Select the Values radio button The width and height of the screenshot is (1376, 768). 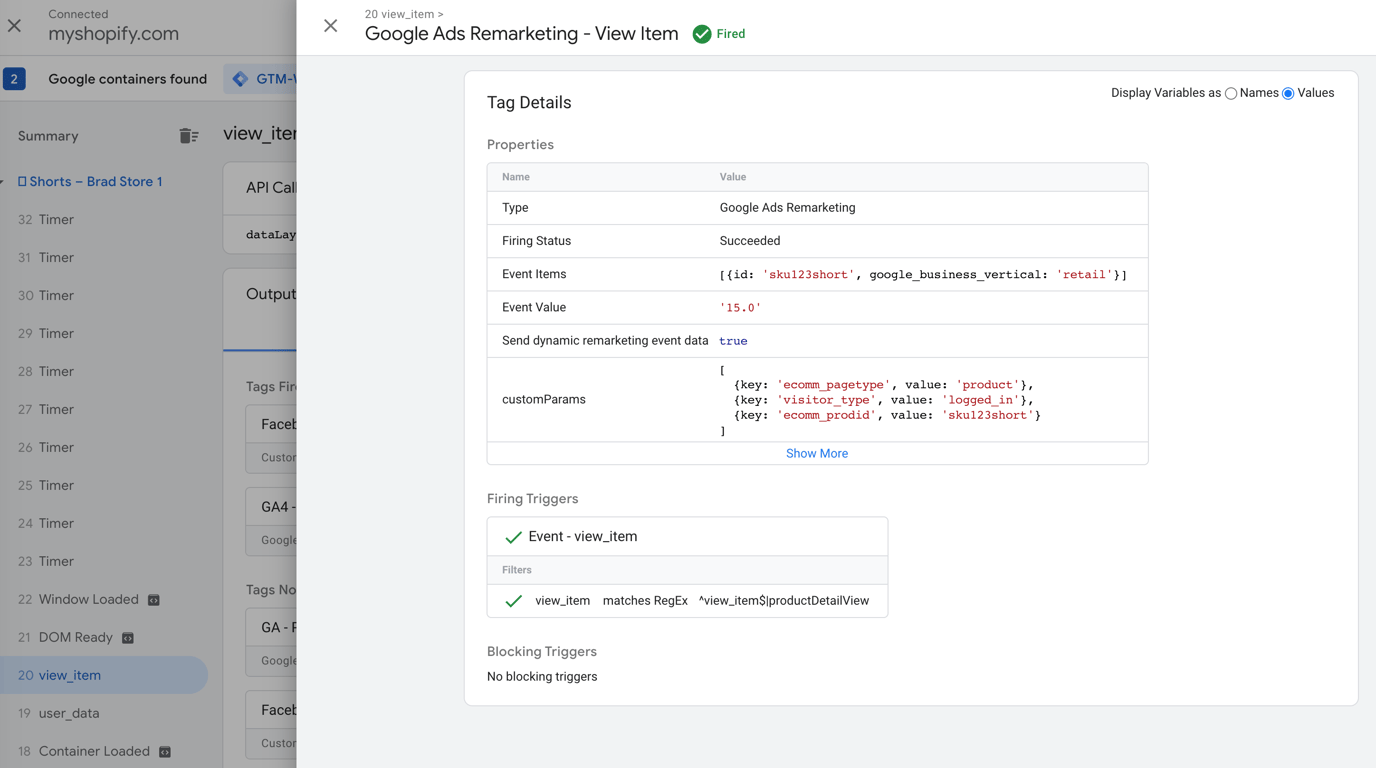click(1288, 94)
